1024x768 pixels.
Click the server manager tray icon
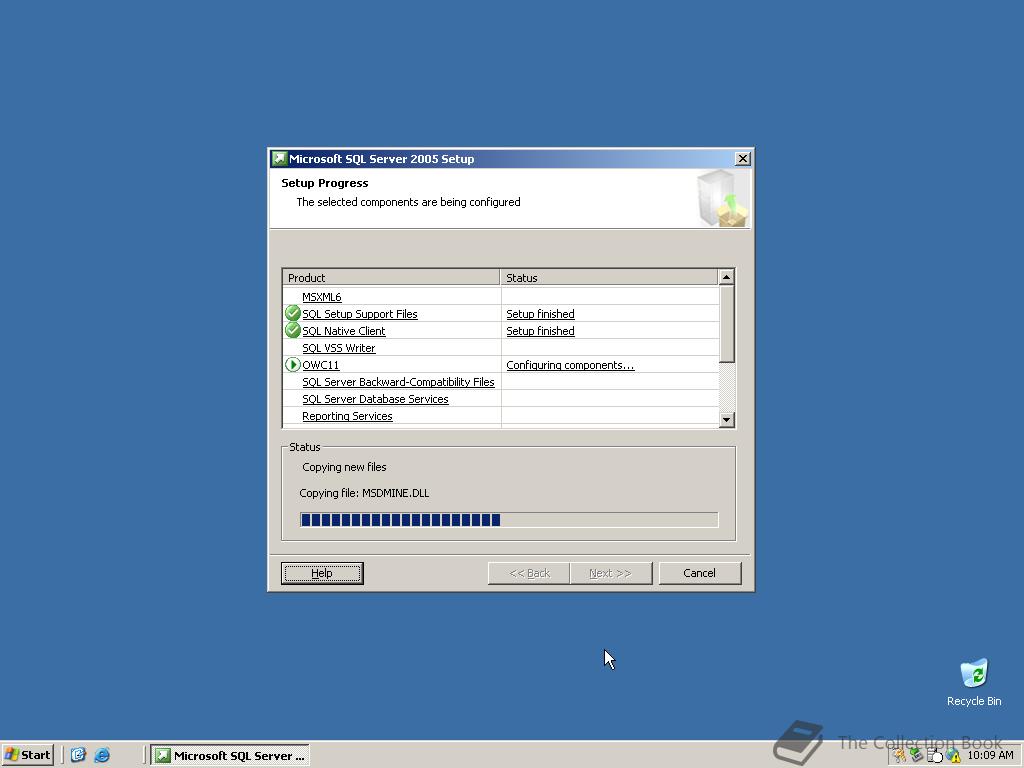(x=935, y=756)
